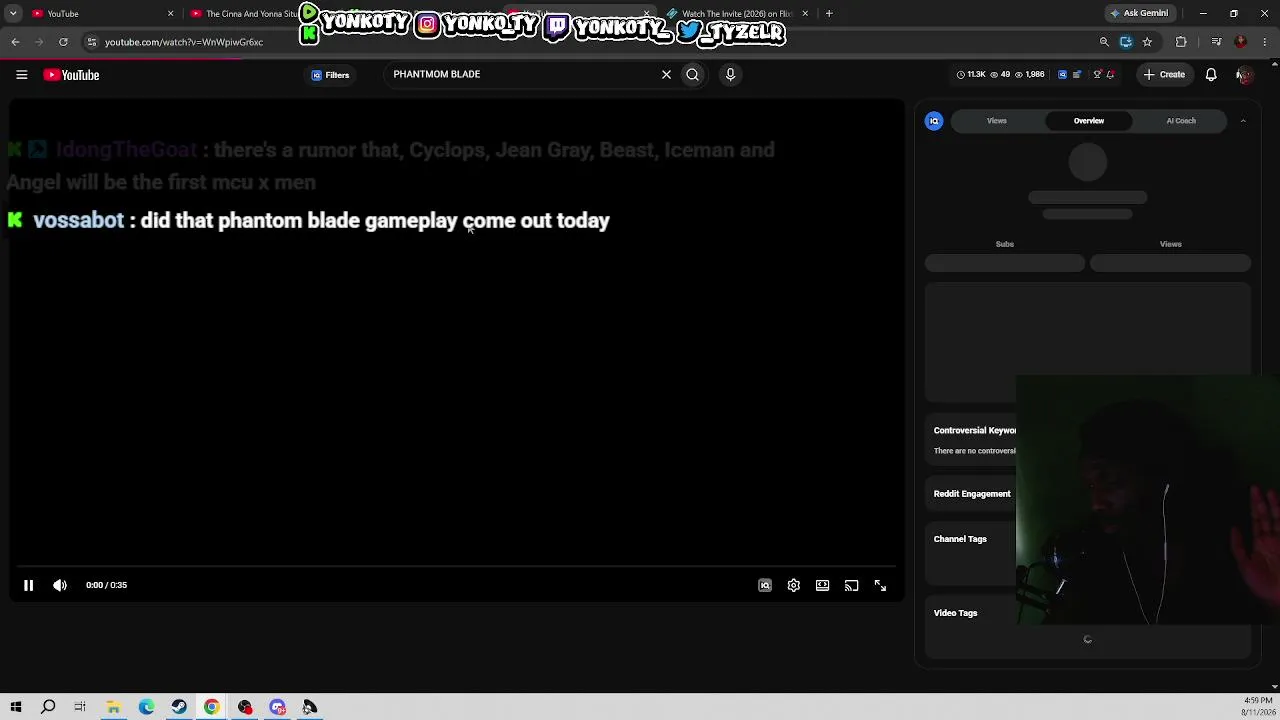Switch to the vidIQ Overview tab
1280x720 pixels.
pos(1089,121)
